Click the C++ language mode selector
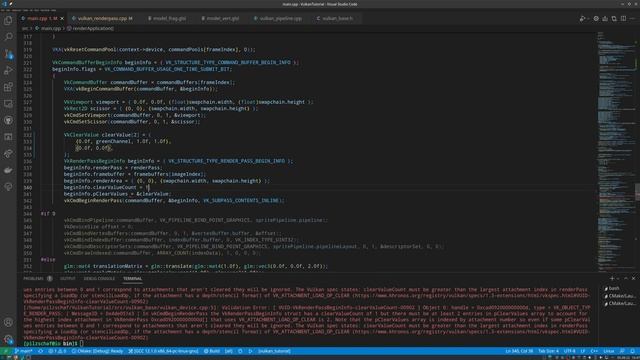Viewport: 640px width, 360px height. (594, 351)
